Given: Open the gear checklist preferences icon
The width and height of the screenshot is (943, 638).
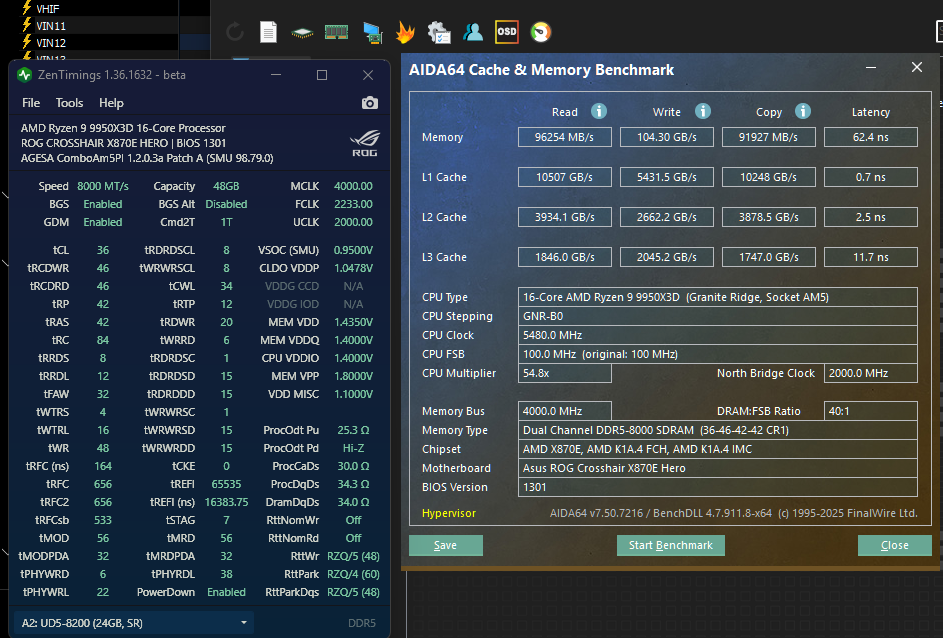Looking at the screenshot, I should (x=438, y=32).
